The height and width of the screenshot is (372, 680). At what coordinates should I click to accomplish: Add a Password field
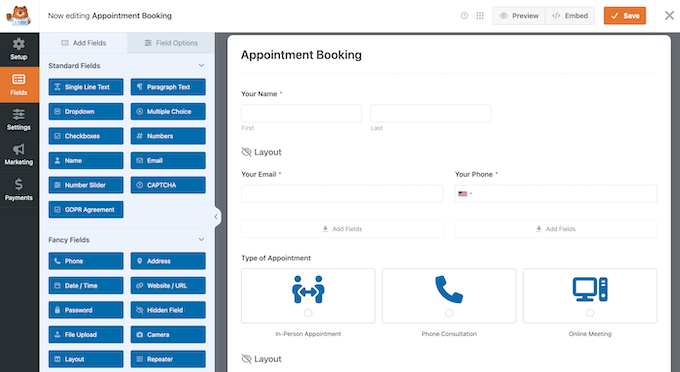(x=86, y=310)
